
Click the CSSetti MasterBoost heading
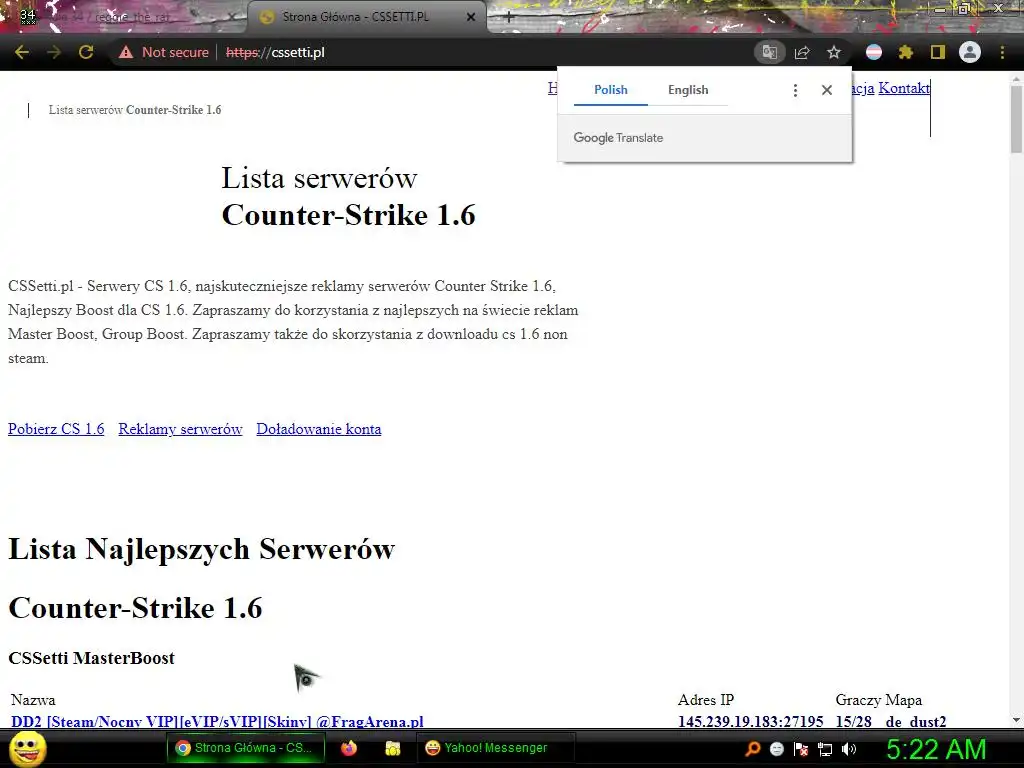[x=91, y=658]
